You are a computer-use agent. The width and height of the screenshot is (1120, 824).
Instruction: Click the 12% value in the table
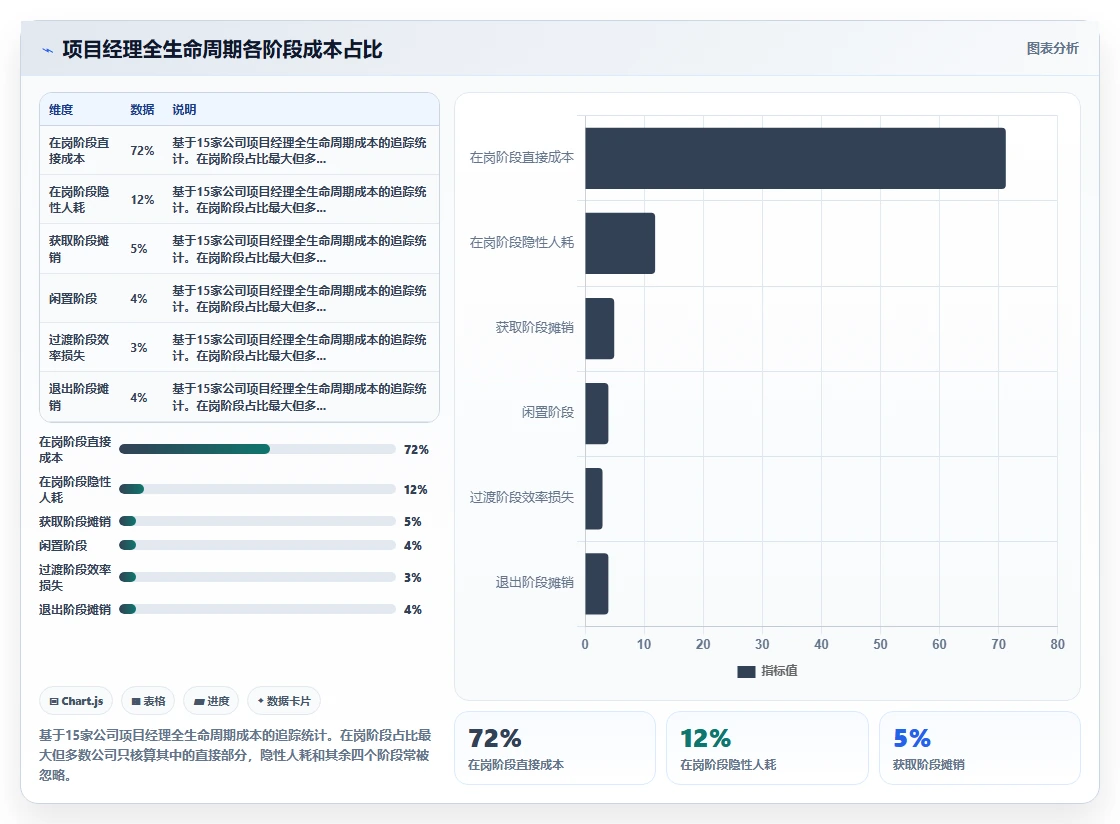(x=142, y=200)
